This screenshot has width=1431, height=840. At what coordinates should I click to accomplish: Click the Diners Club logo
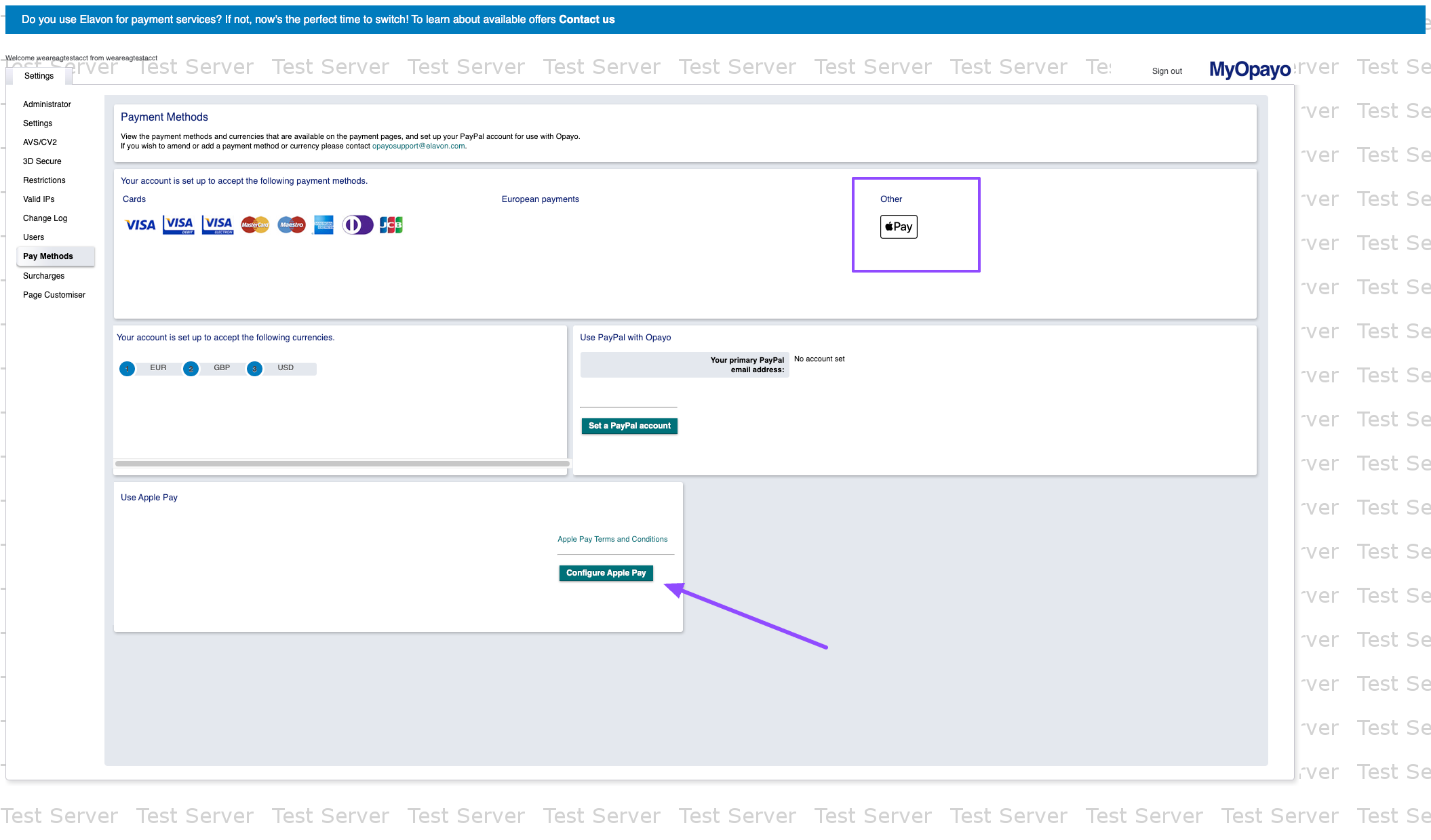(357, 225)
